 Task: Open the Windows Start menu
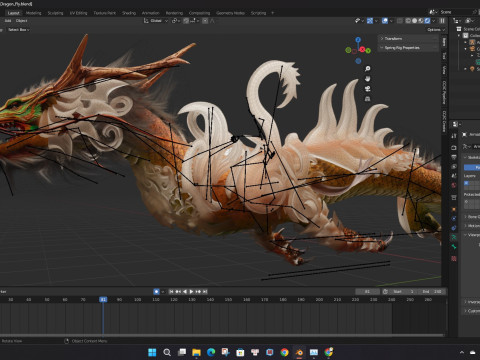pos(152,352)
